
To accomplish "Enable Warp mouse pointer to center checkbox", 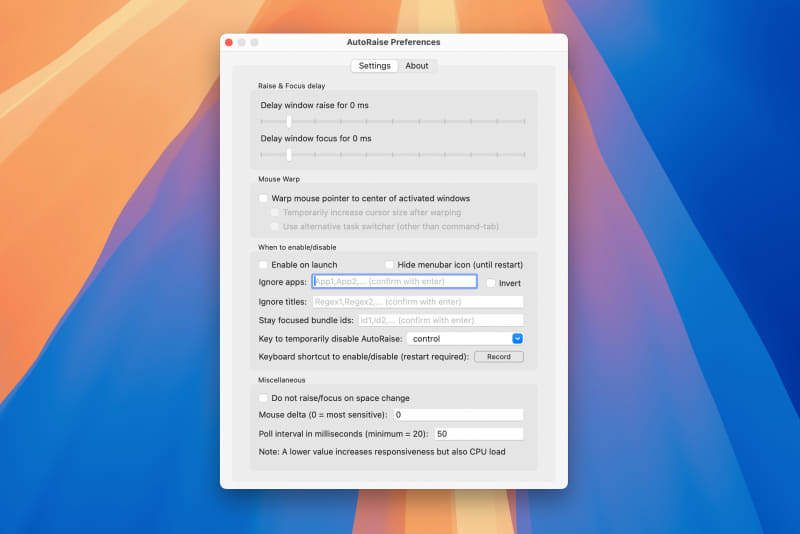I will (x=263, y=198).
